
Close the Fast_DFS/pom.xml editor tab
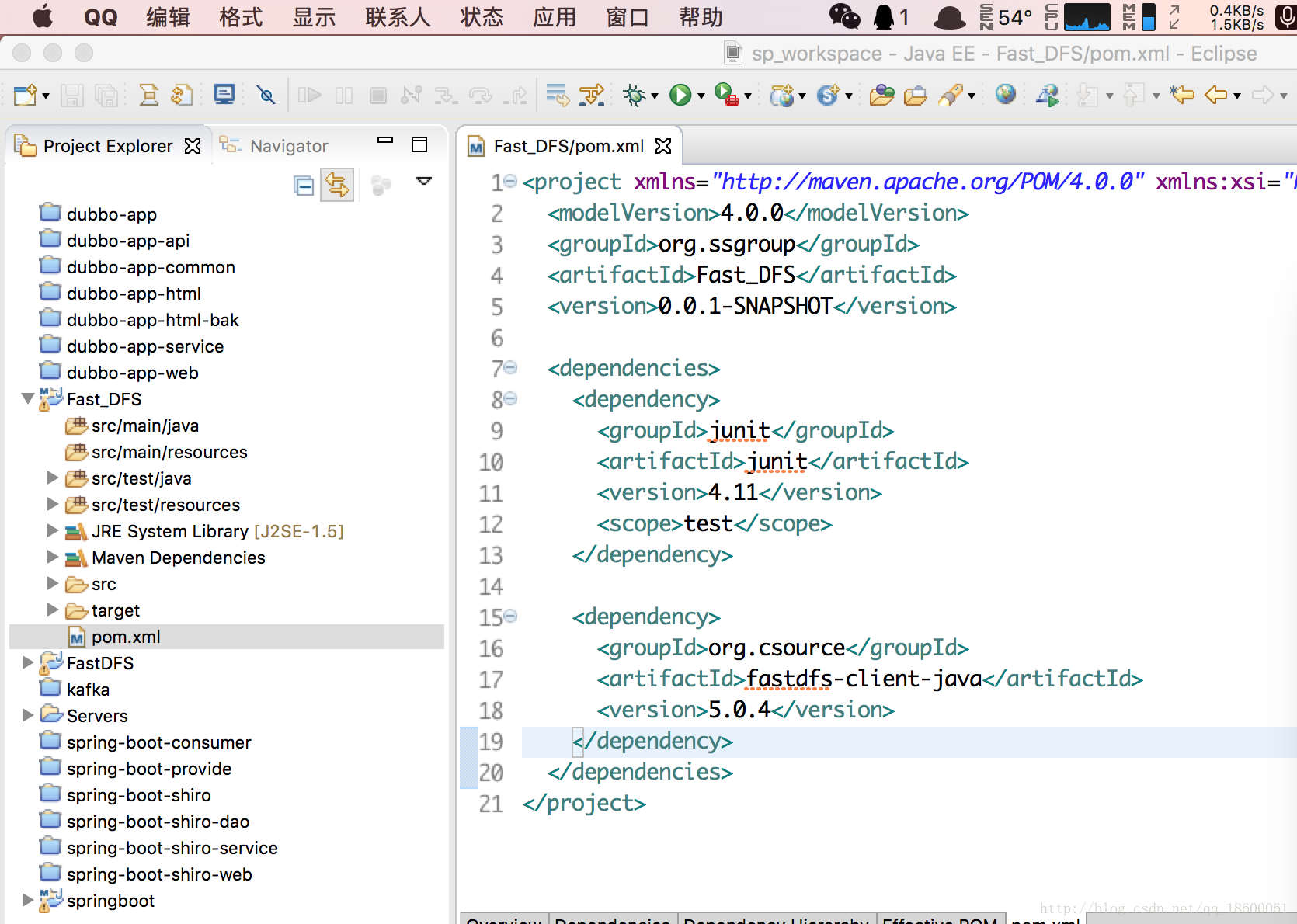(663, 146)
